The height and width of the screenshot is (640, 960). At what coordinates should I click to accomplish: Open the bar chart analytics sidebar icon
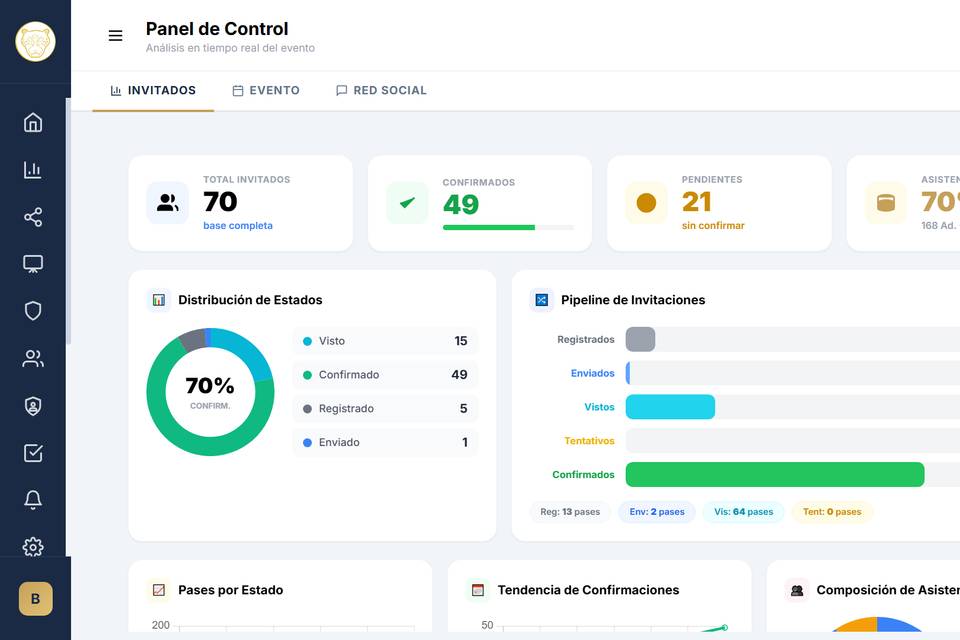pos(33,170)
